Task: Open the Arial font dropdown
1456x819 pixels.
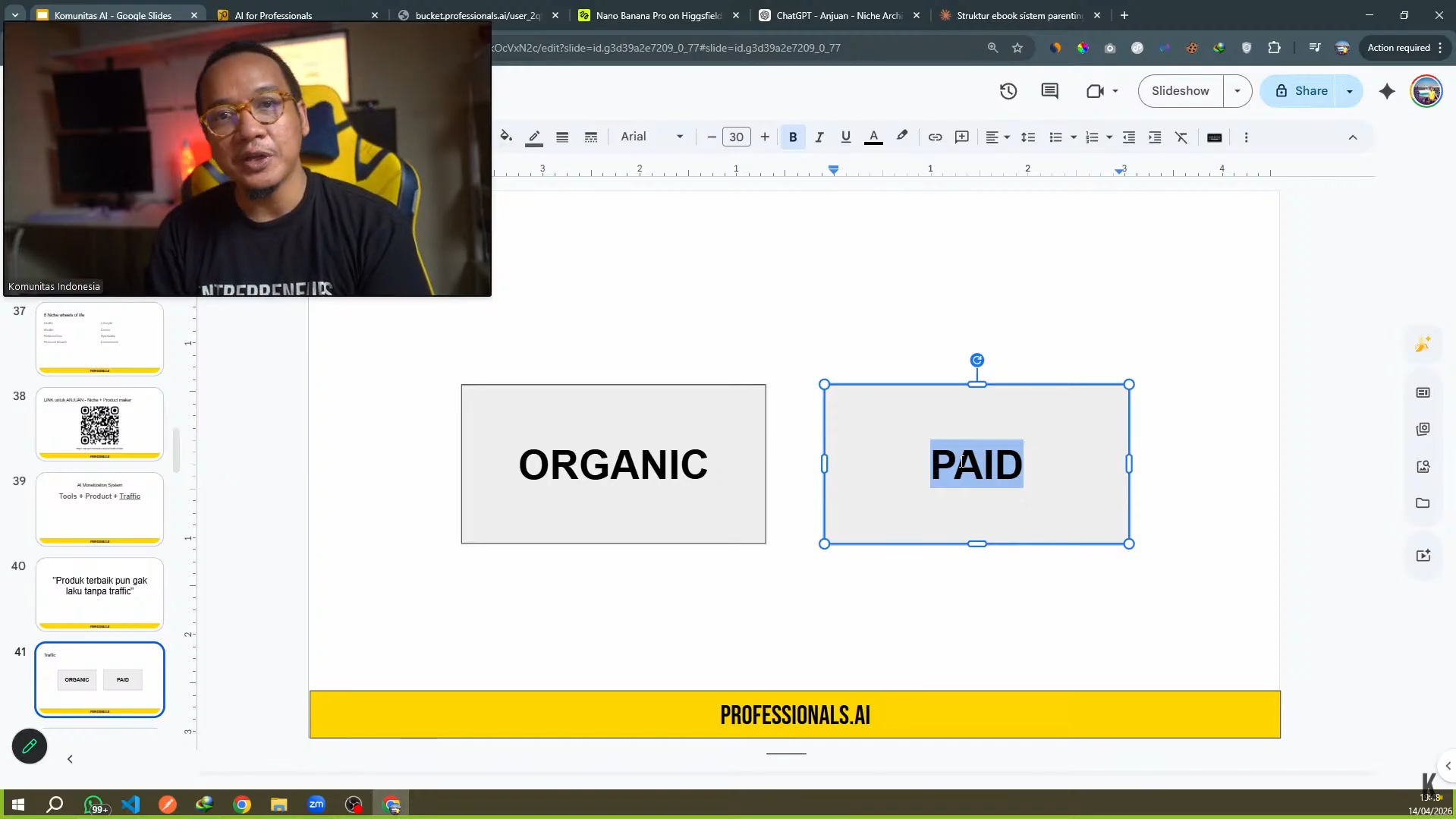Action: point(652,137)
